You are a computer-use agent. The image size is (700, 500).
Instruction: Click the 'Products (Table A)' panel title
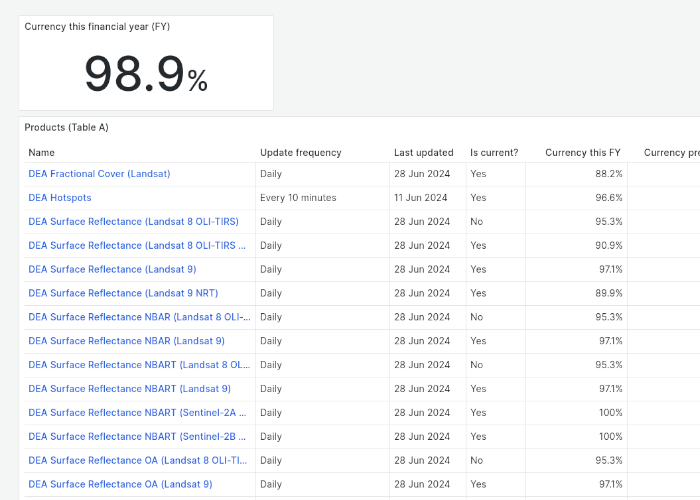67,128
